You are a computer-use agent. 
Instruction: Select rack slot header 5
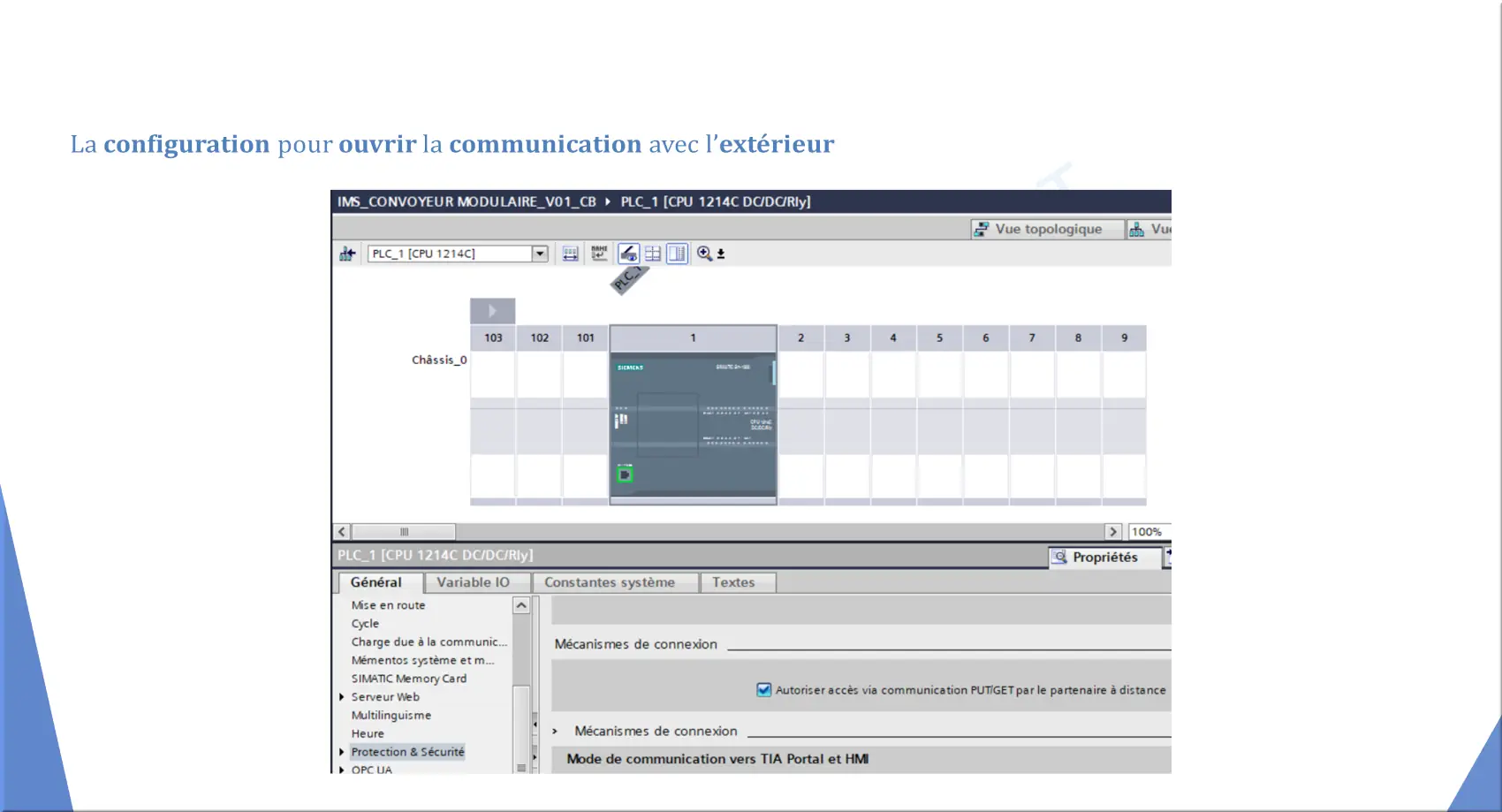pos(939,338)
